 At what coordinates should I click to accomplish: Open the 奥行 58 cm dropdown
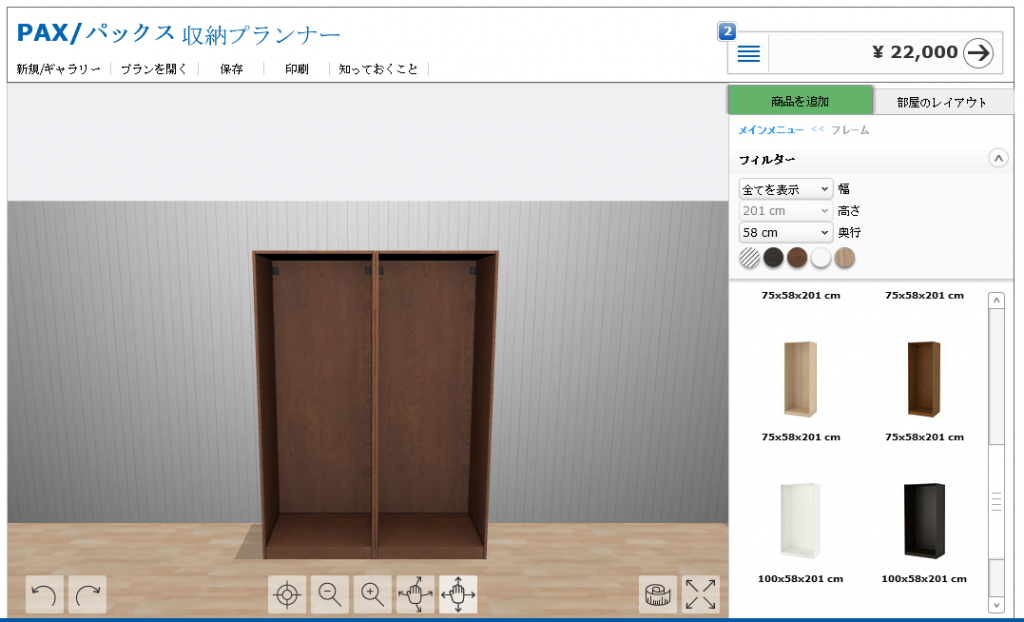pyautogui.click(x=786, y=232)
